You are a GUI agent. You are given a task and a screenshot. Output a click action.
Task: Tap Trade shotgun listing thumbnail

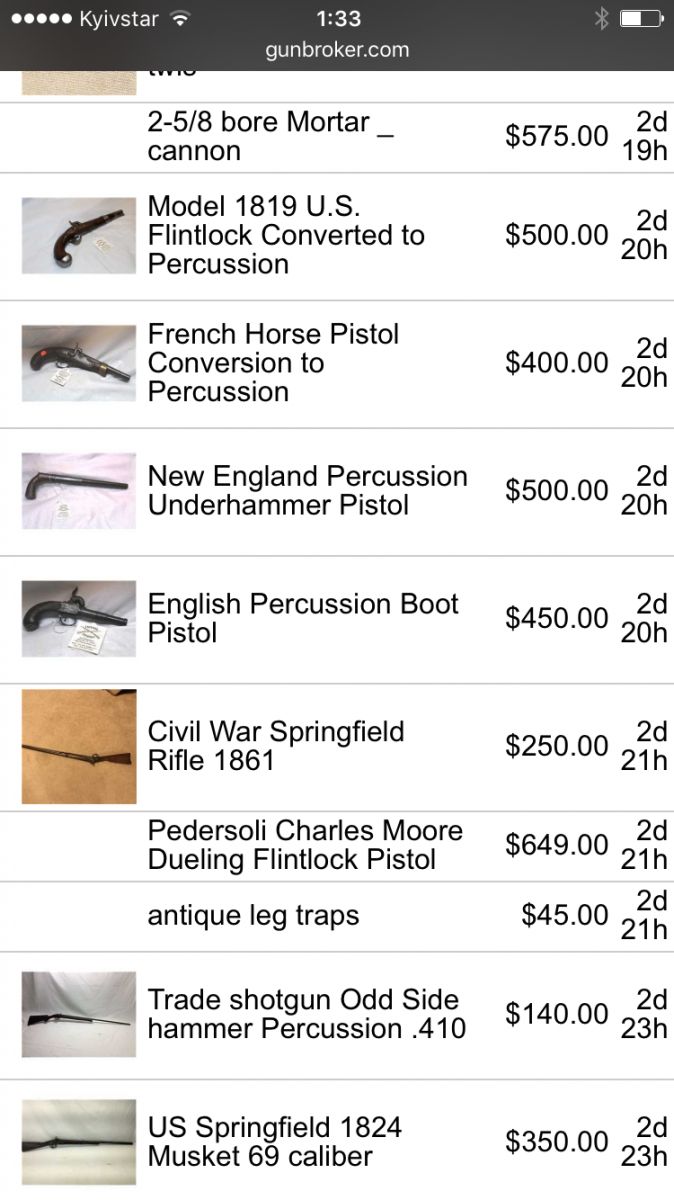pos(78,1014)
